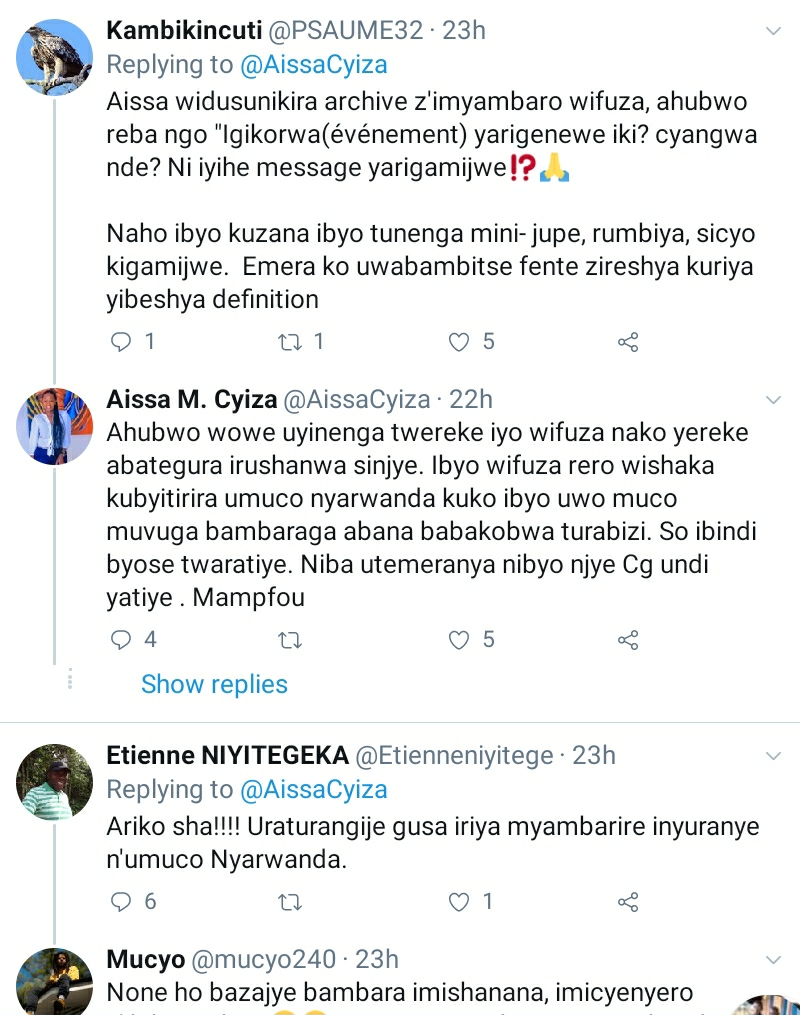Retweet Aissa M. Cyiza's tweet
Viewport: 800px width, 1015px height.
click(x=289, y=639)
